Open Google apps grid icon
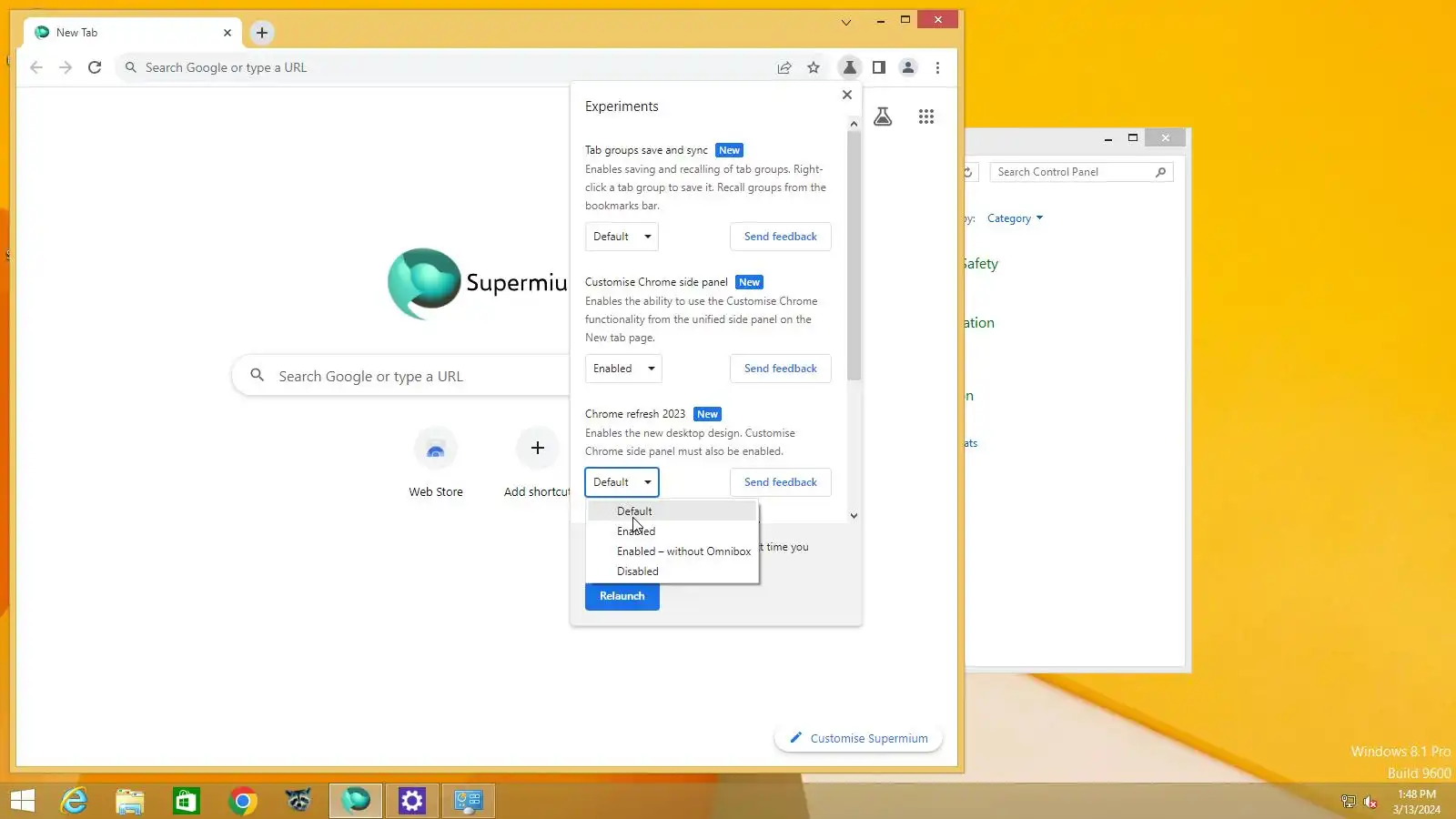This screenshot has width=1456, height=819. click(x=926, y=116)
